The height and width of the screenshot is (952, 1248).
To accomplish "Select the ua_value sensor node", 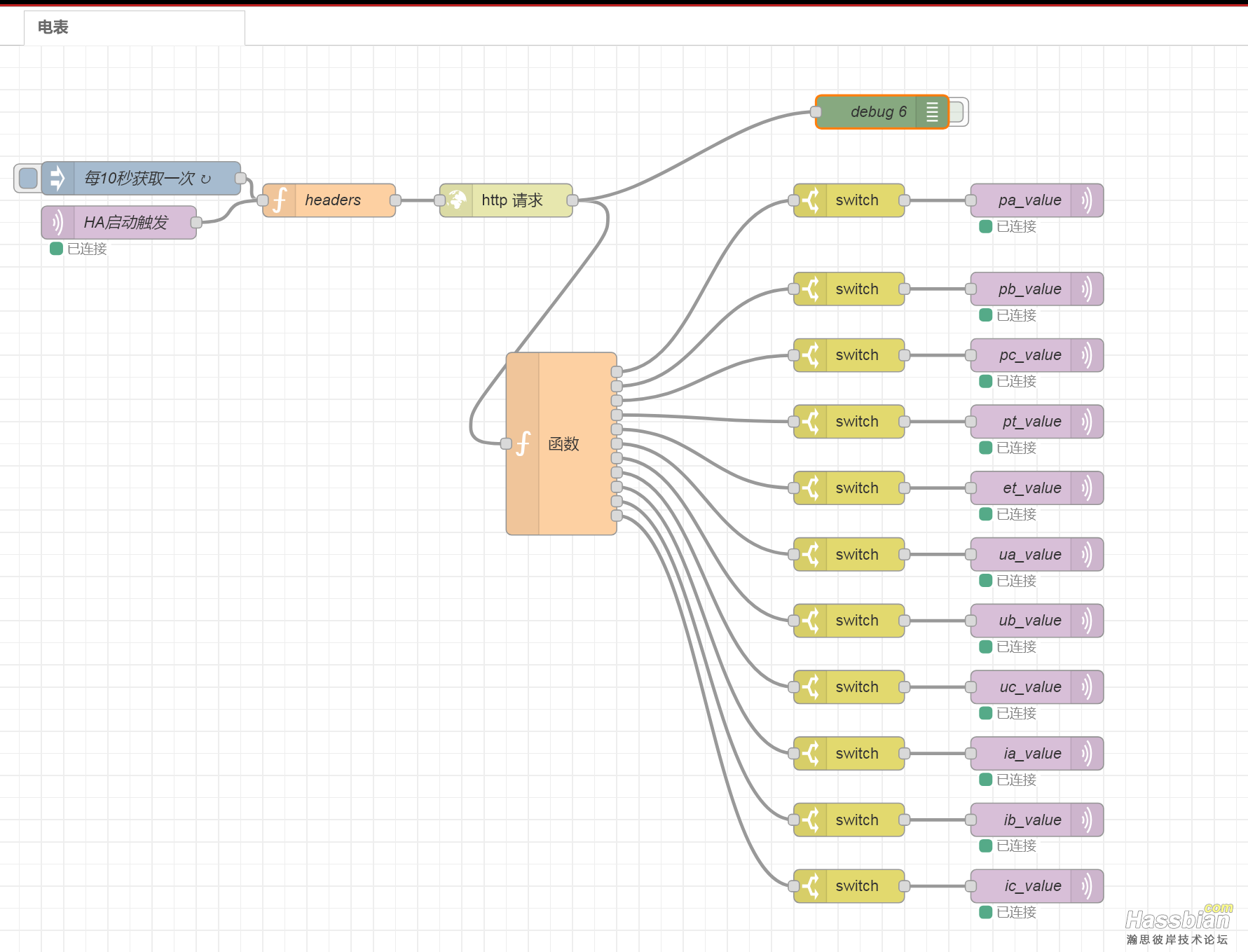I will tap(1037, 554).
